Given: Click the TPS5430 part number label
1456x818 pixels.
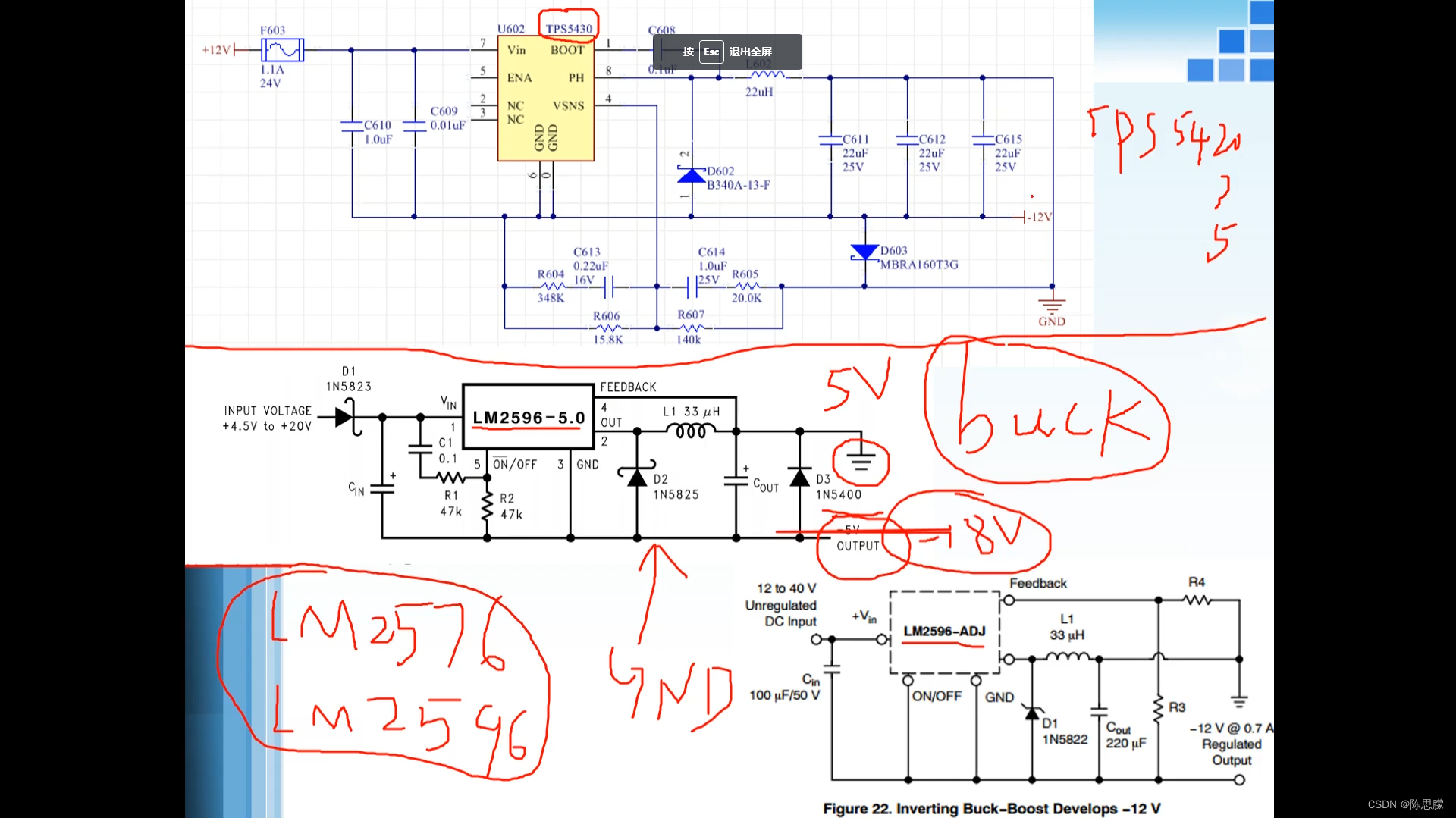Looking at the screenshot, I should (x=569, y=29).
